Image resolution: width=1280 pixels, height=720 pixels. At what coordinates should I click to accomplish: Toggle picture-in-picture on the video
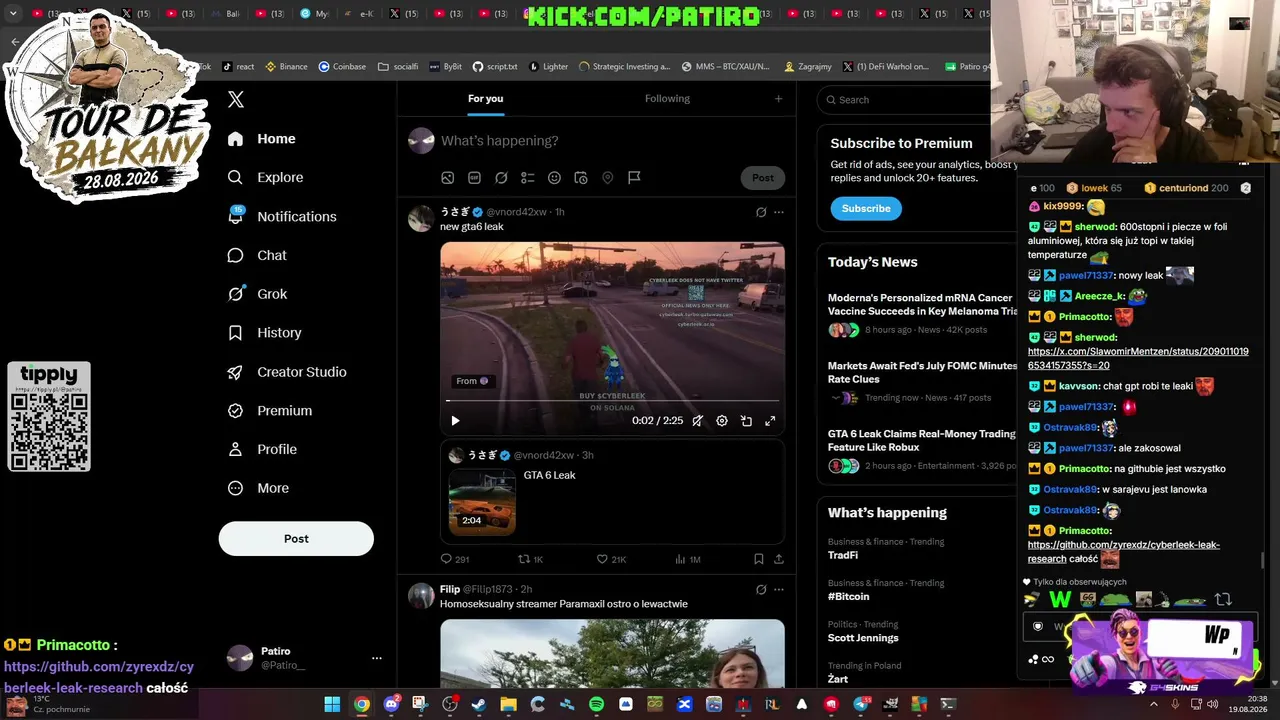[x=746, y=421]
